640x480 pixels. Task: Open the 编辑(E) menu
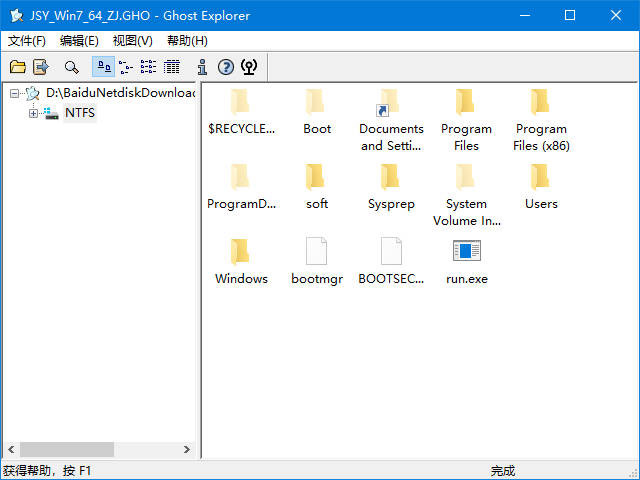point(79,41)
